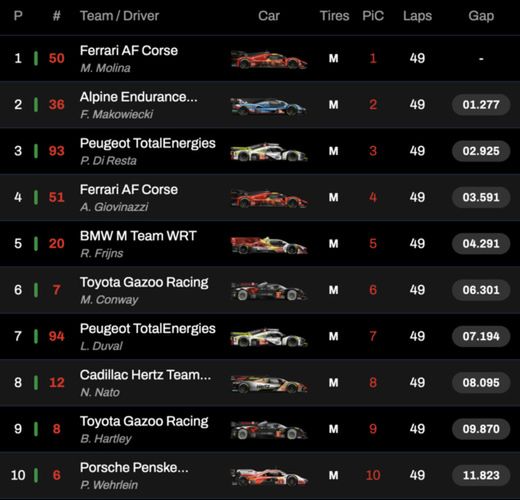Select the blue Alpine #36 car image

pos(269,106)
